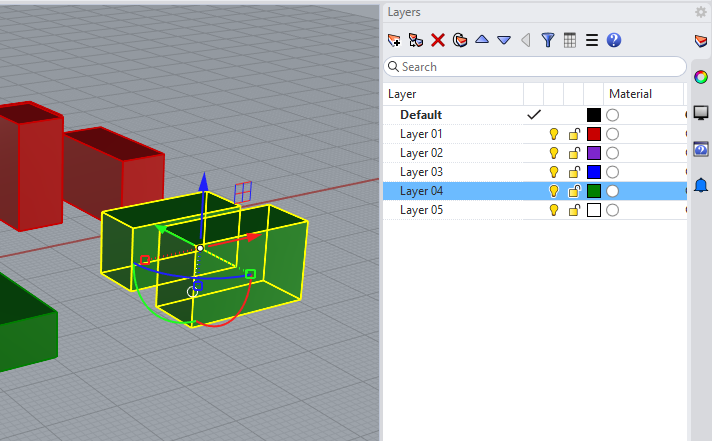Select the Default layer row
The height and width of the screenshot is (441, 712).
tap(535, 115)
